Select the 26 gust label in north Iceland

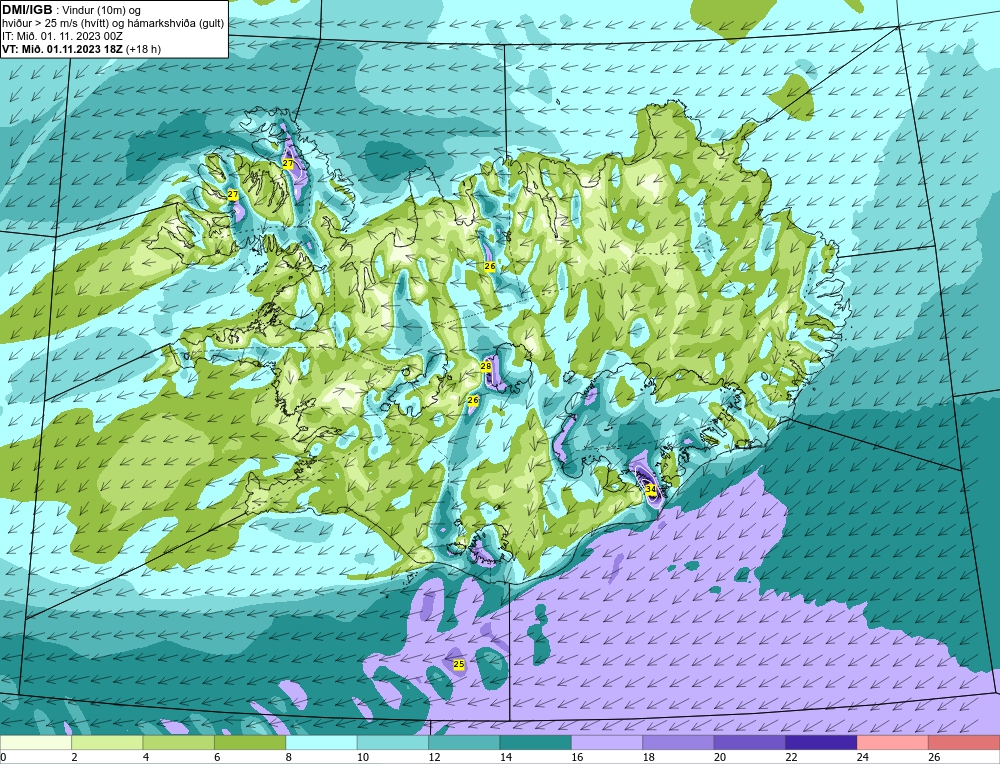[x=490, y=267]
